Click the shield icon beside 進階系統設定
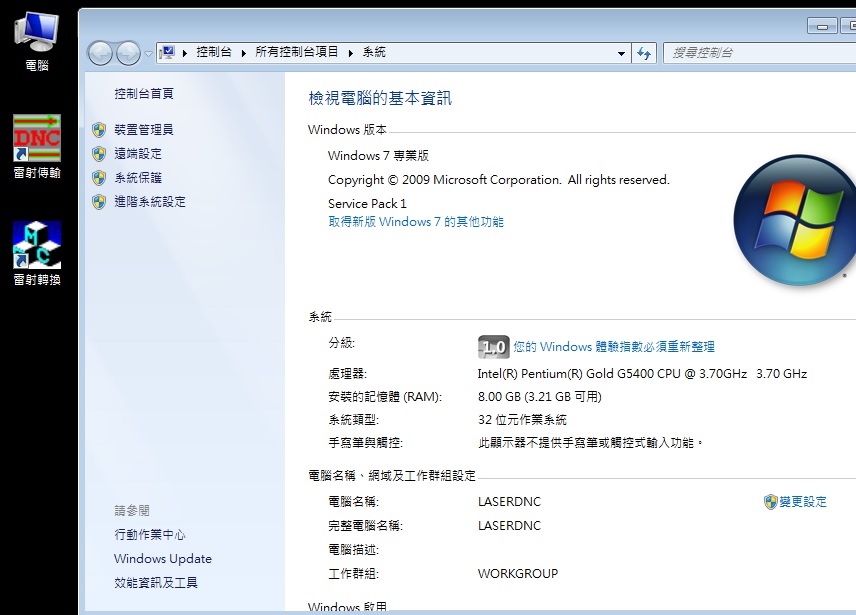This screenshot has height=615, width=856. [x=99, y=202]
